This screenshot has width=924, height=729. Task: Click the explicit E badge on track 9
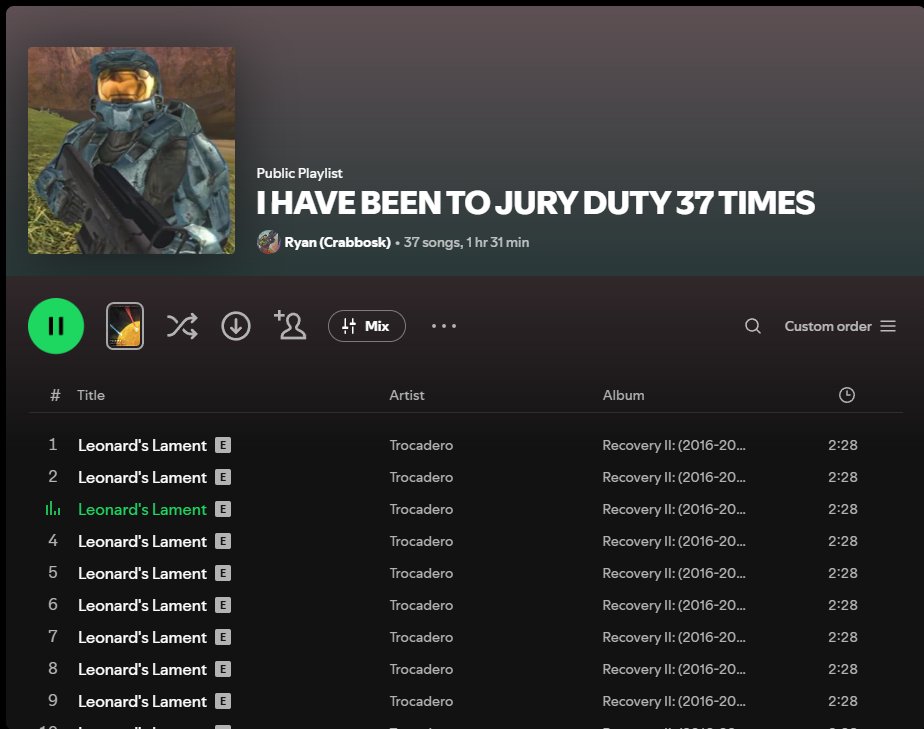pos(223,701)
